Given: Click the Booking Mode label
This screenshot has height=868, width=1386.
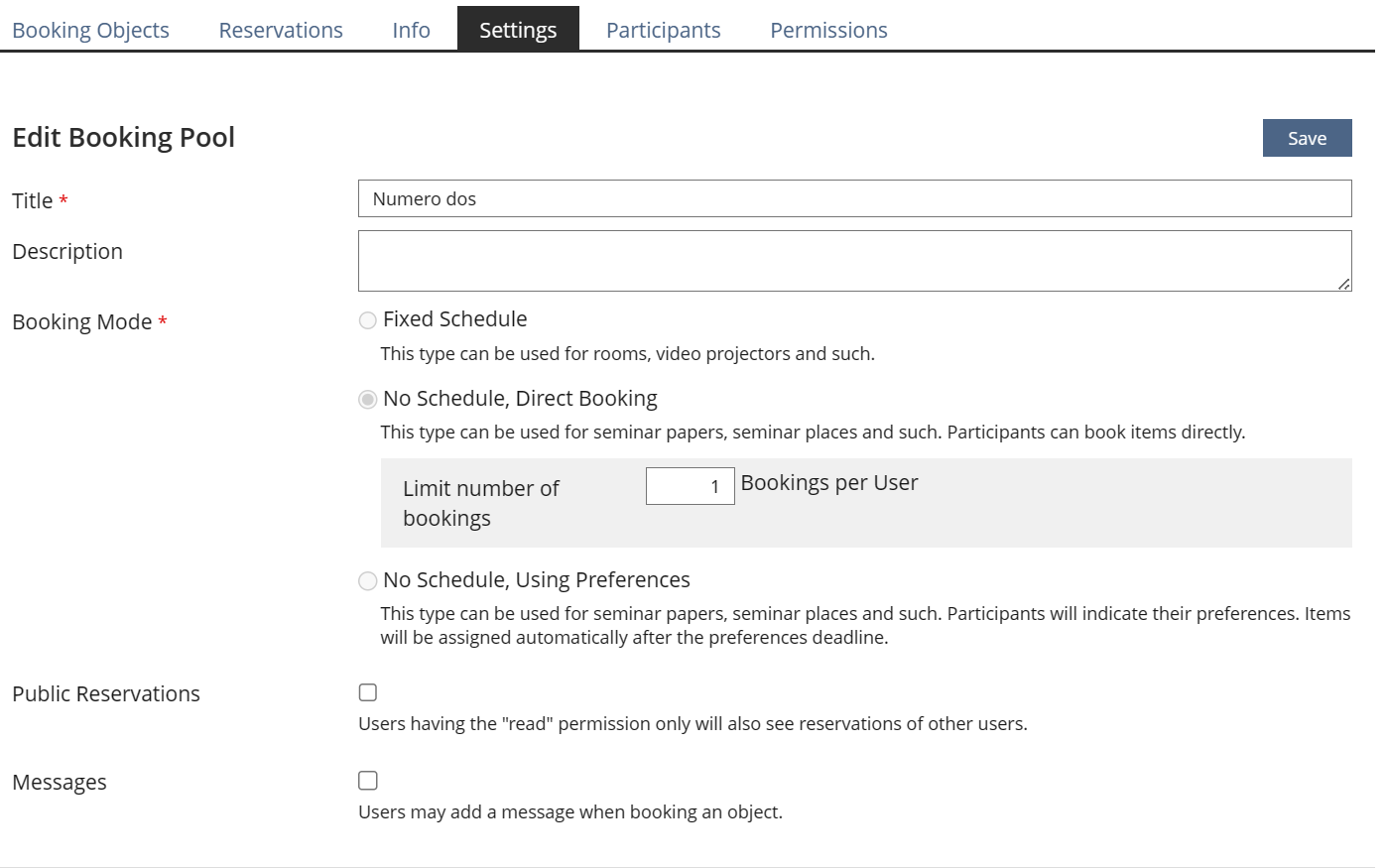Looking at the screenshot, I should point(82,321).
